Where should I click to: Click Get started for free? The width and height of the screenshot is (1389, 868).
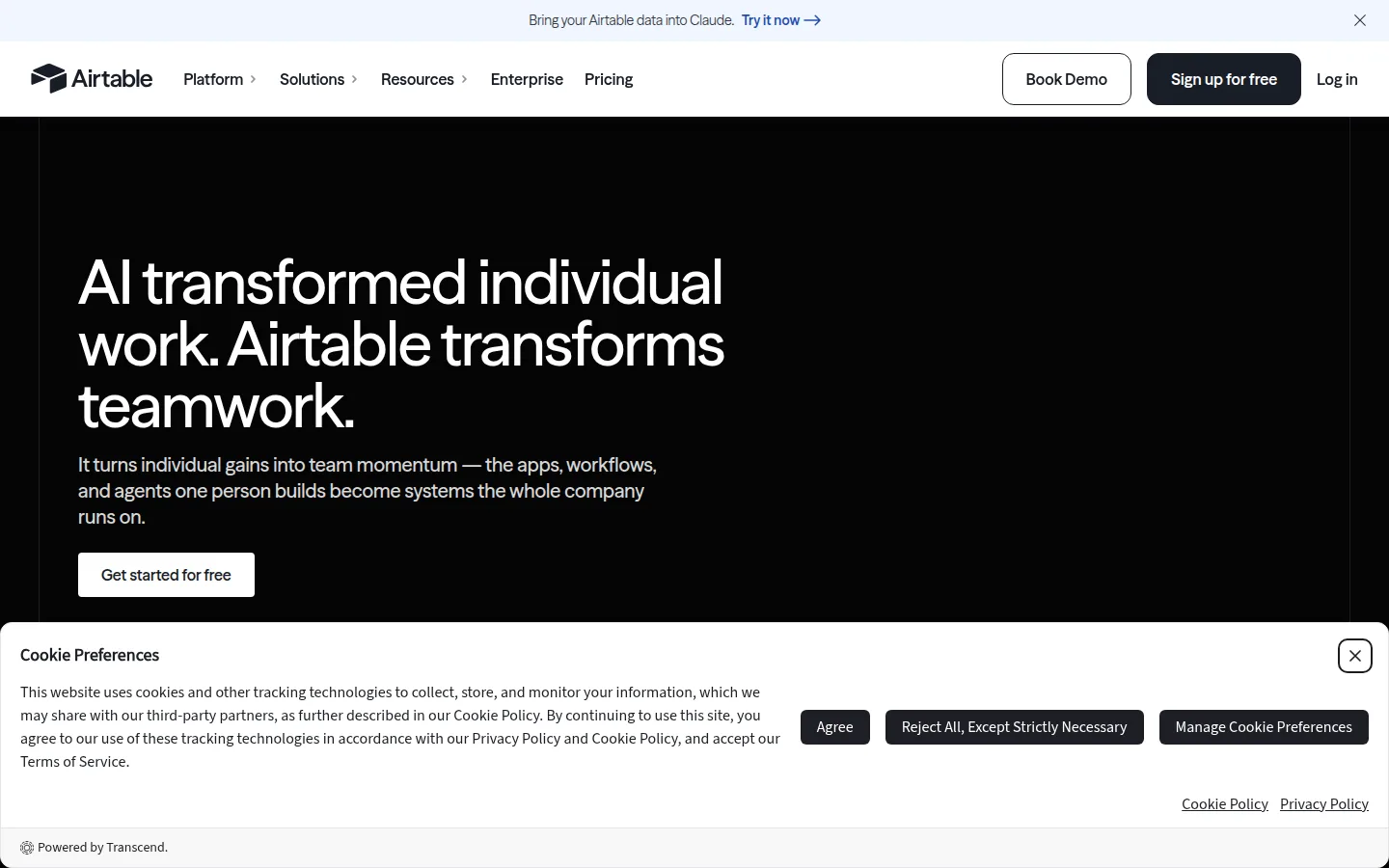(x=166, y=575)
